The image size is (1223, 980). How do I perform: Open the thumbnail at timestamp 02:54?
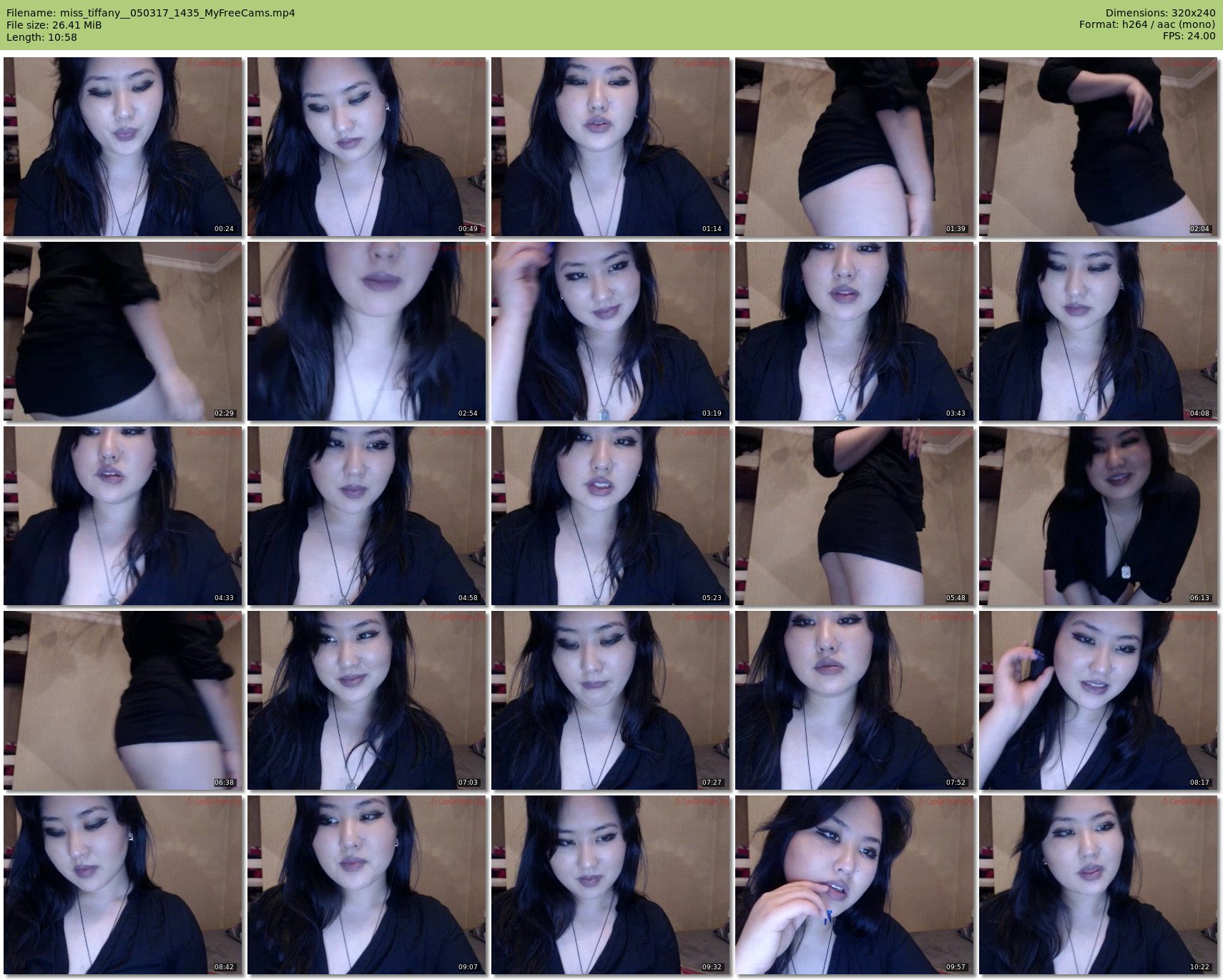pos(367,331)
